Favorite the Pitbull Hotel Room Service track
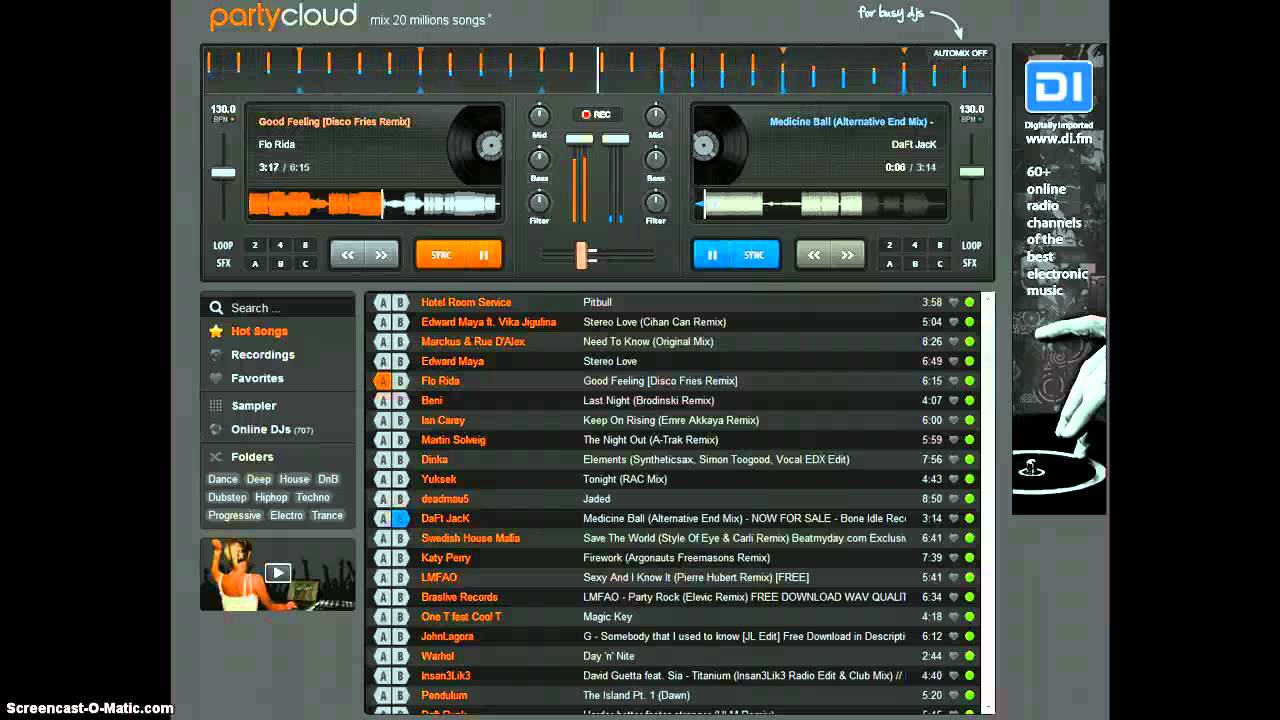The image size is (1280, 720). [954, 302]
